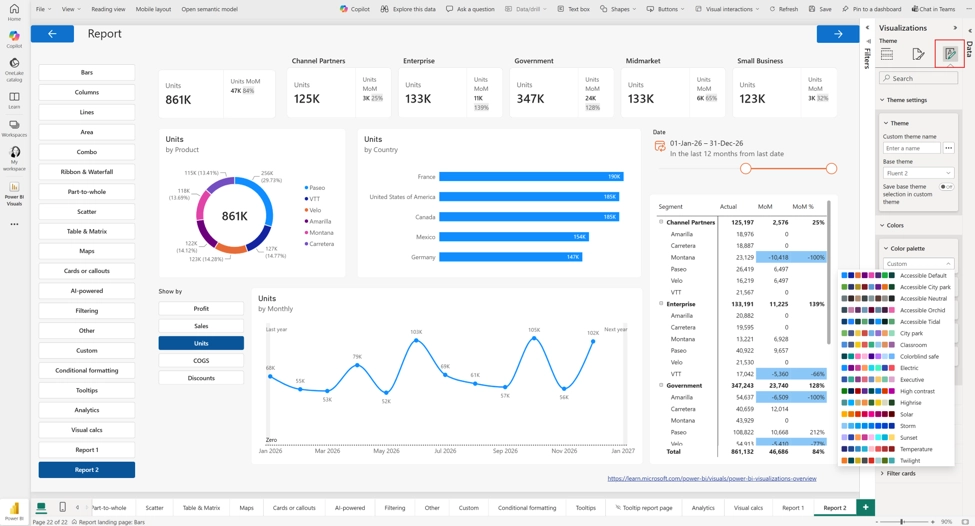Open the File menu
Image resolution: width=975 pixels, height=526 pixels.
click(42, 9)
